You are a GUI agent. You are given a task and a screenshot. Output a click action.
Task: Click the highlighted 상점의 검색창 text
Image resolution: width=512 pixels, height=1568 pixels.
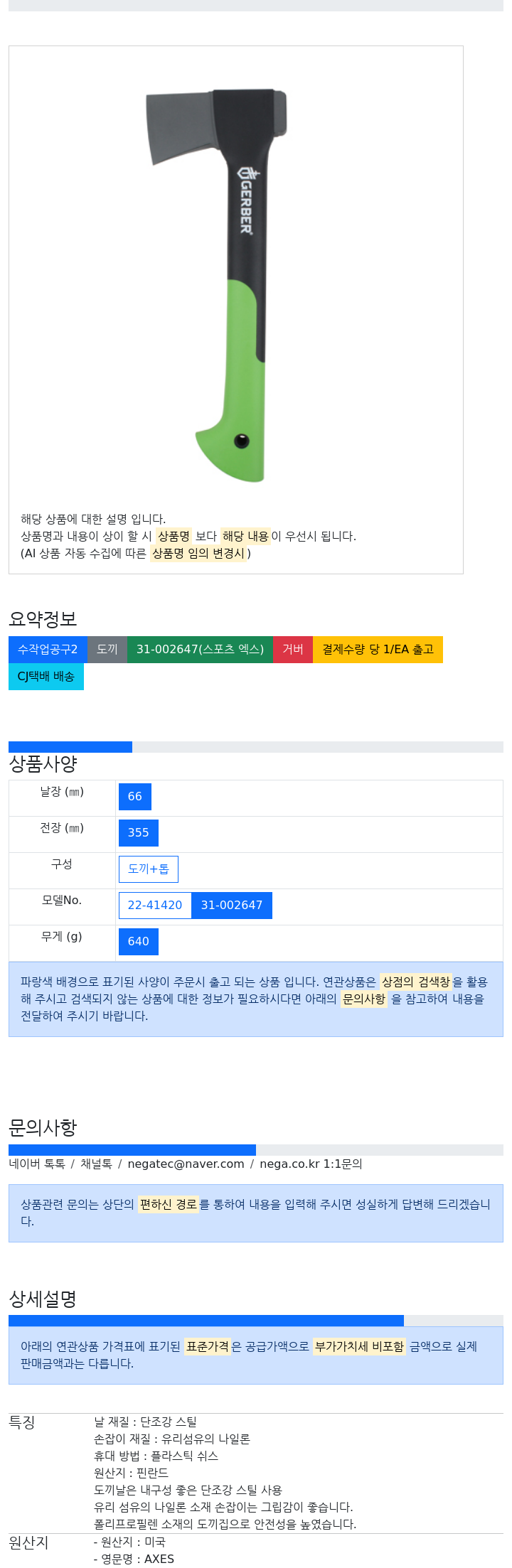tap(415, 982)
